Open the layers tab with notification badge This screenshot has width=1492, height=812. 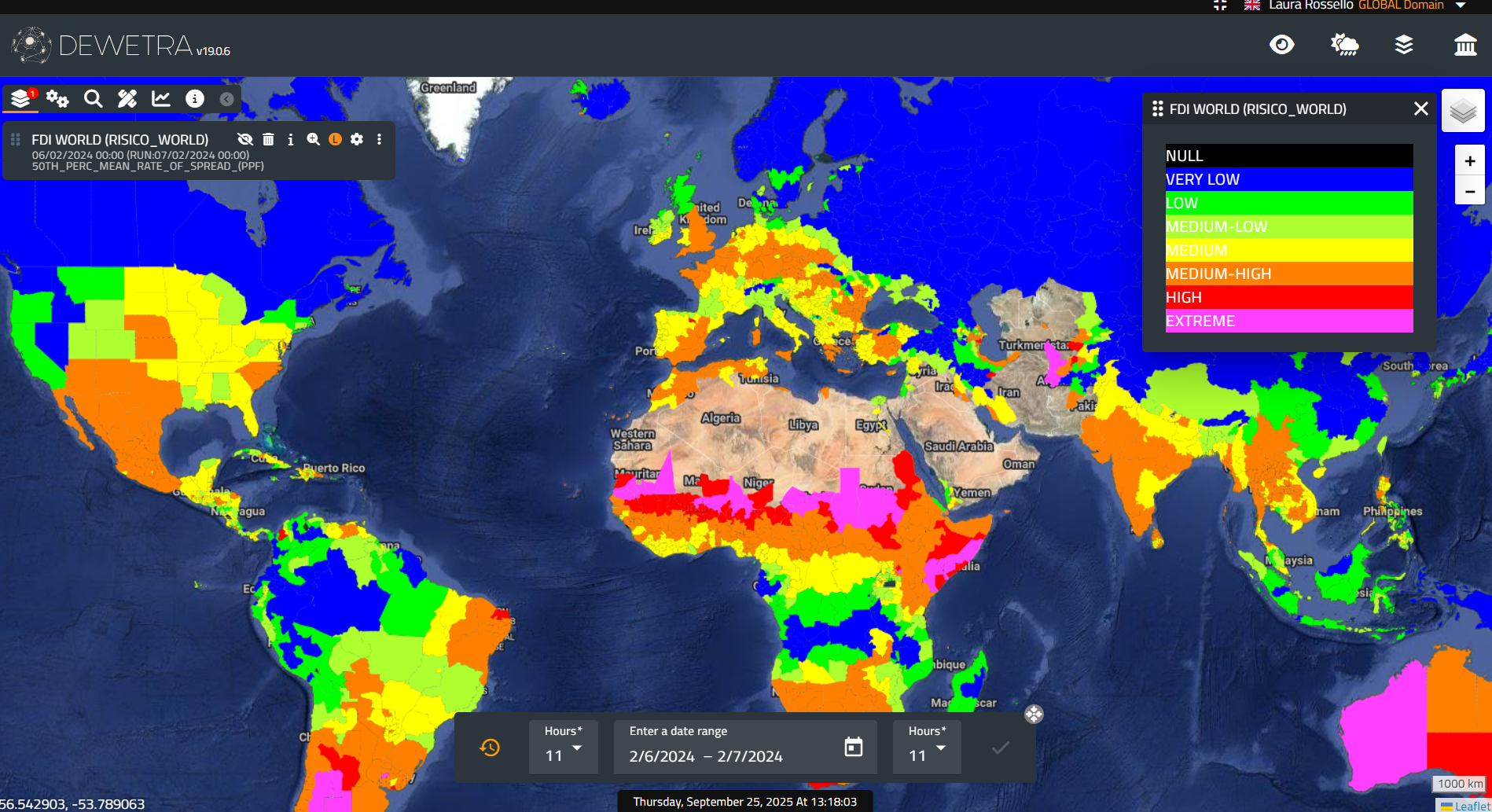tap(21, 99)
